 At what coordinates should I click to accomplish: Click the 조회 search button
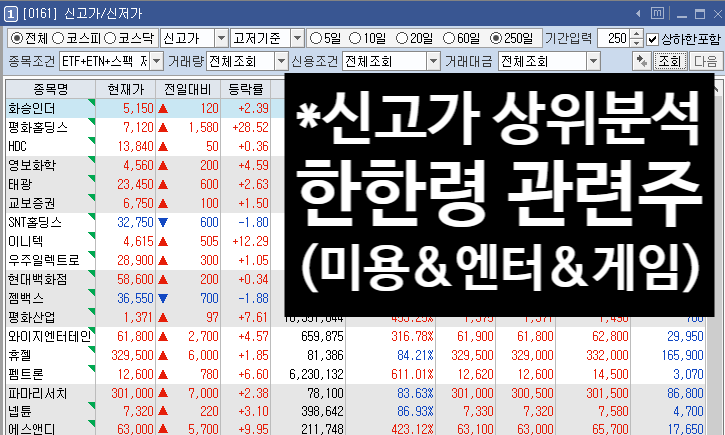(670, 61)
